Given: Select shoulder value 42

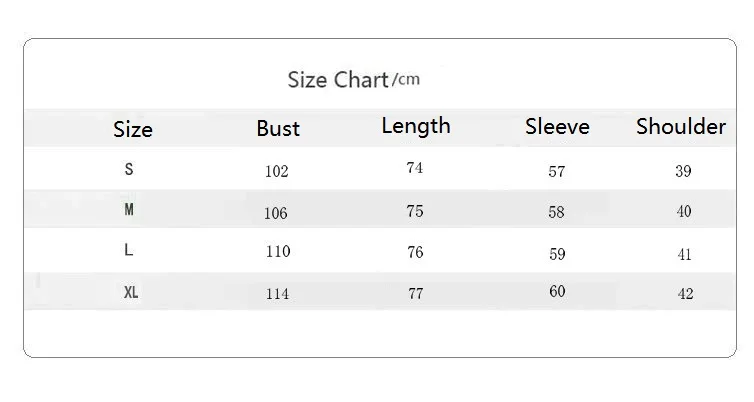Looking at the screenshot, I should click(684, 294).
